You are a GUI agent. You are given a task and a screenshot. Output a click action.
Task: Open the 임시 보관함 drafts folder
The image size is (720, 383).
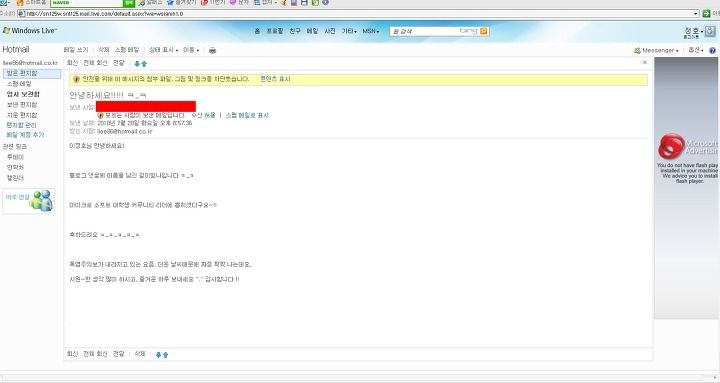pyautogui.click(x=23, y=94)
